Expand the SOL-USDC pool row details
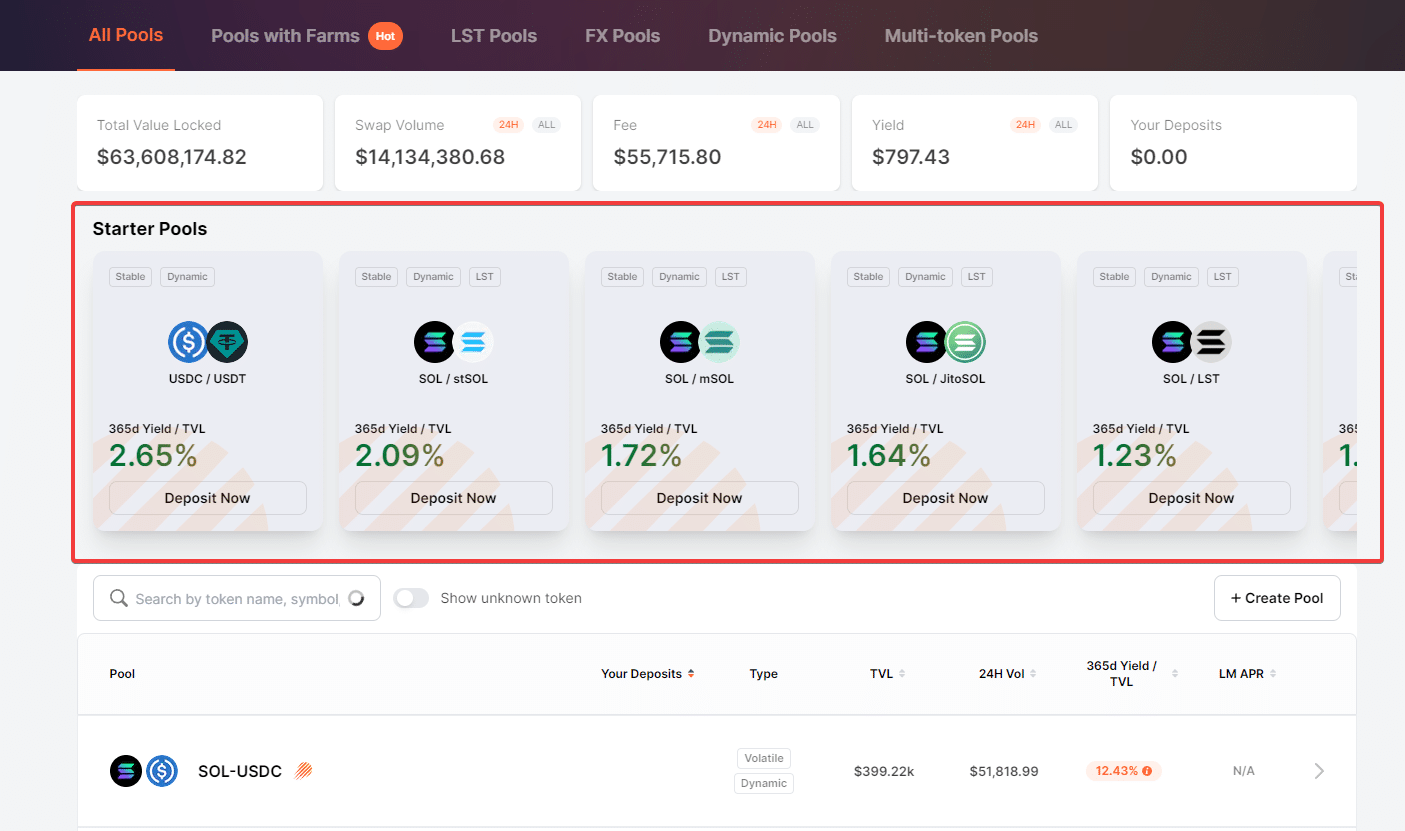 1318,770
